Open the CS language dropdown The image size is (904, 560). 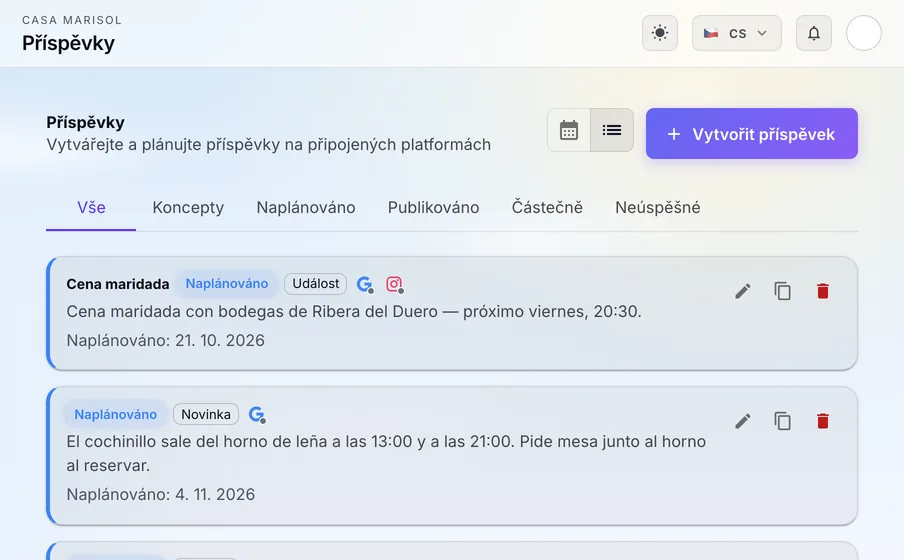pos(736,33)
